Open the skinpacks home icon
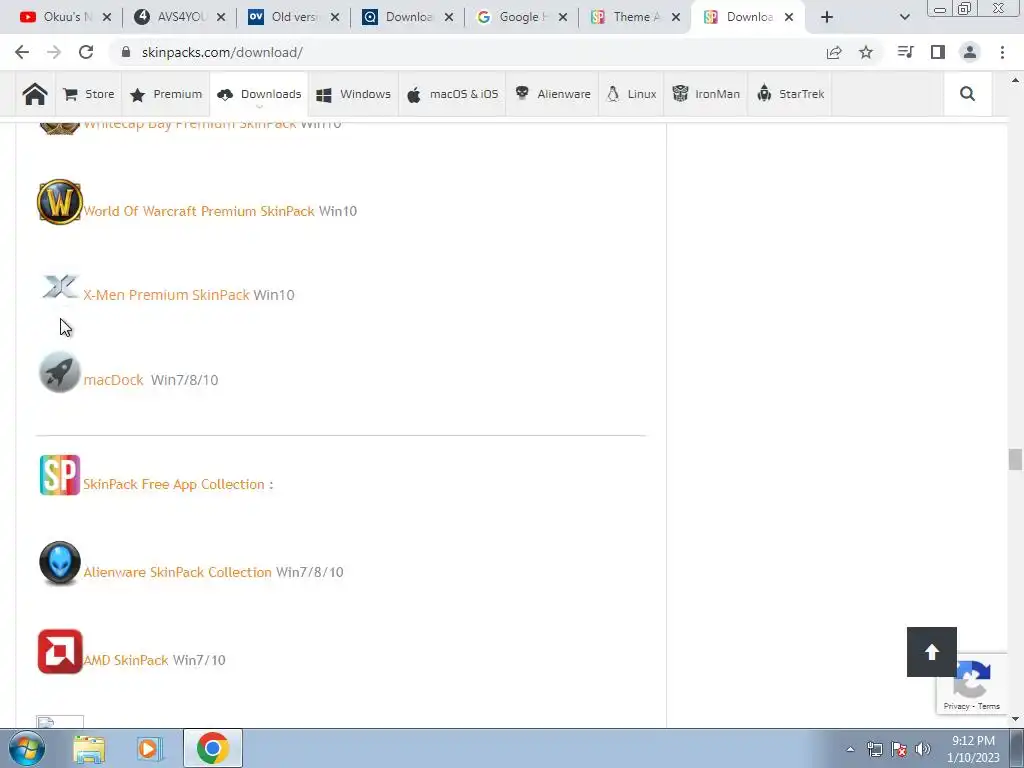The height and width of the screenshot is (768, 1024). (x=35, y=94)
